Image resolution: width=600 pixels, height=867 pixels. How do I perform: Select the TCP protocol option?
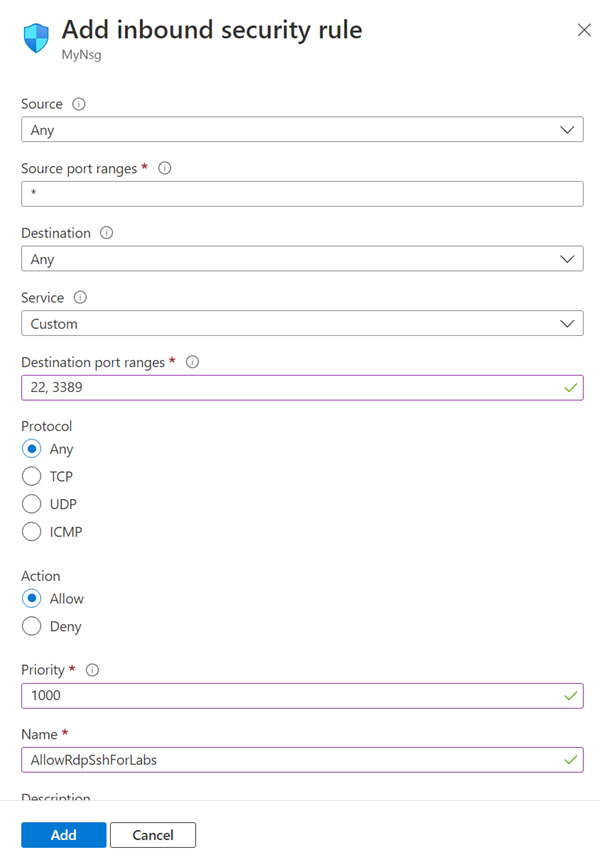point(31,476)
